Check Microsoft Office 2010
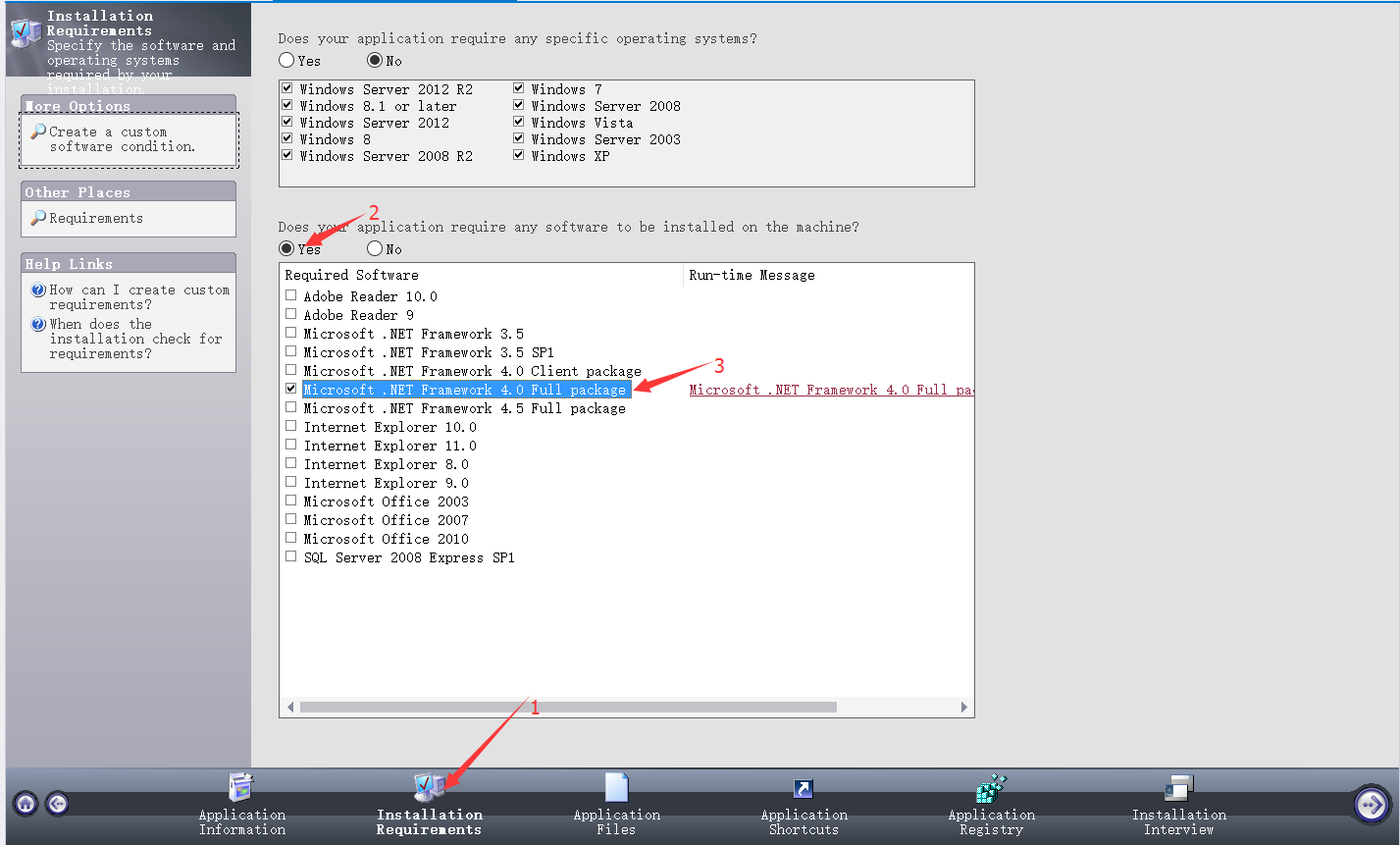 tap(291, 538)
